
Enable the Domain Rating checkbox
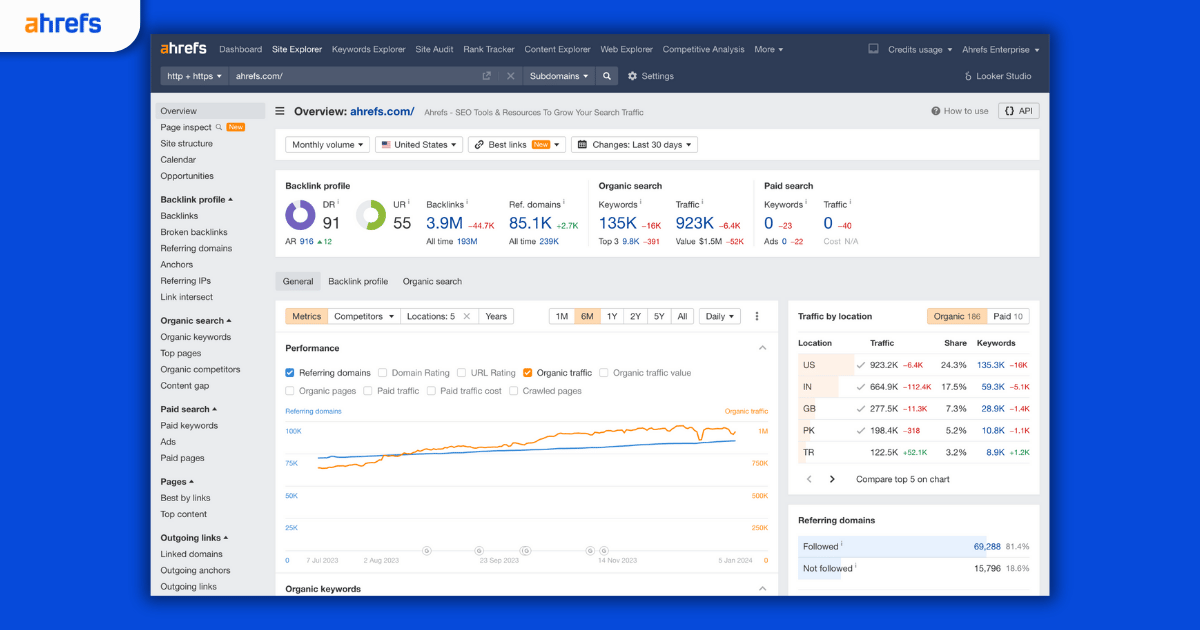(382, 373)
